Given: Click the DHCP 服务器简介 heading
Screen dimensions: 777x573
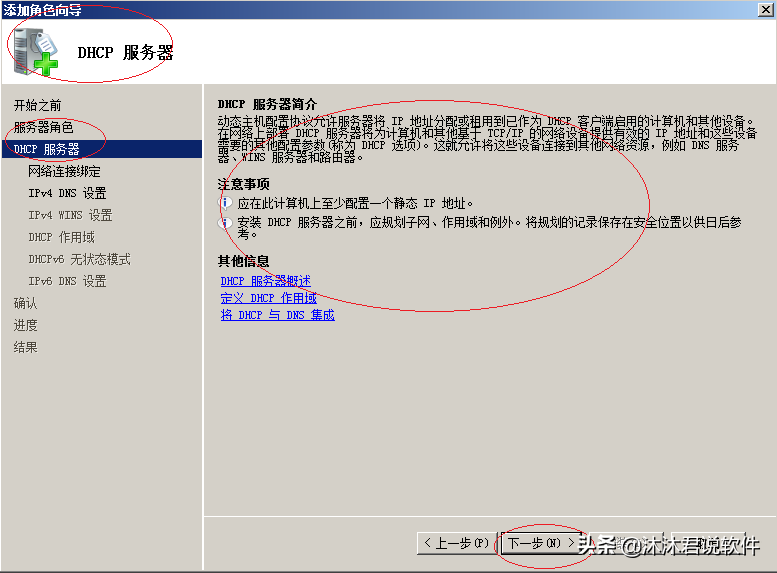Looking at the screenshot, I should (267, 105).
